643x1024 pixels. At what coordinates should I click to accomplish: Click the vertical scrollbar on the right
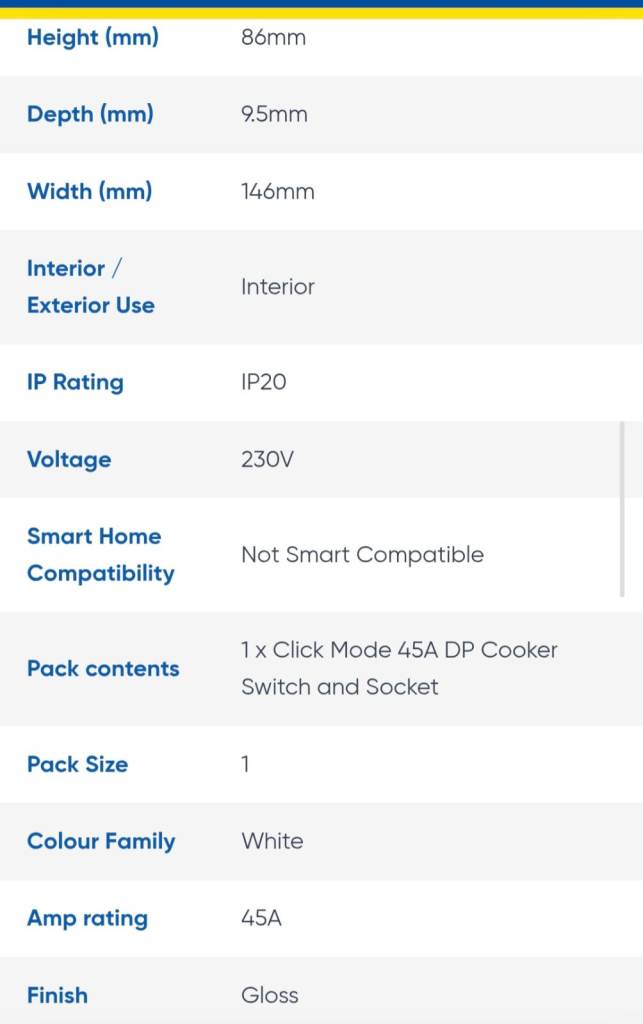click(622, 509)
